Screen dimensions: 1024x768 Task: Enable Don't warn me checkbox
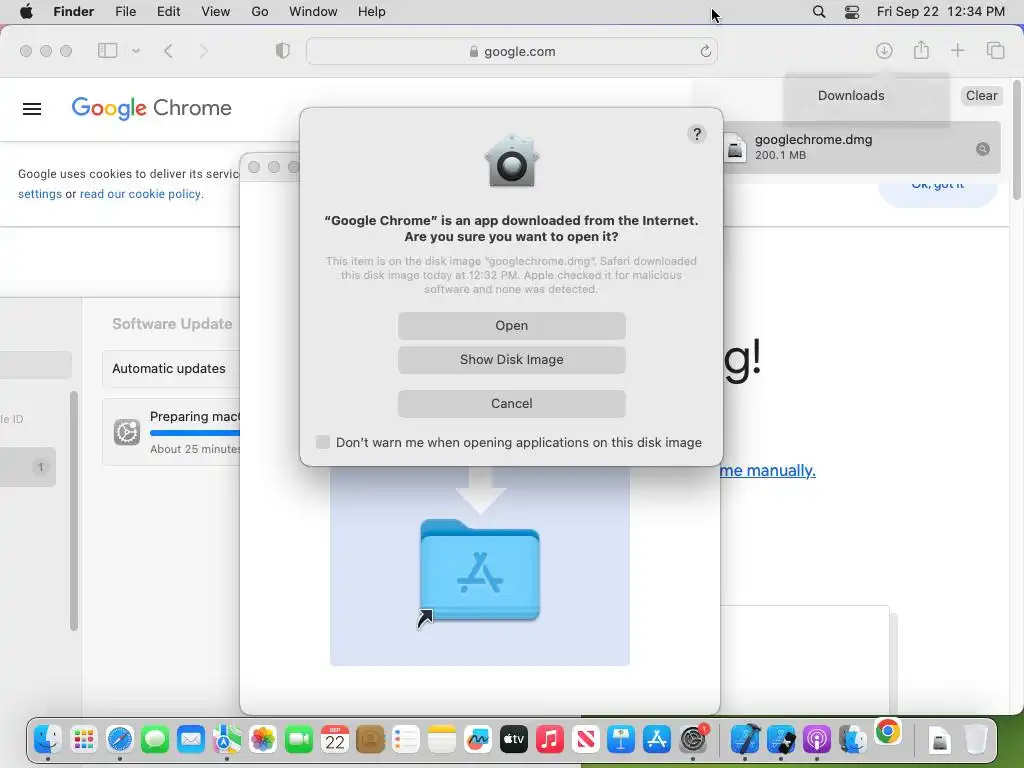click(323, 442)
